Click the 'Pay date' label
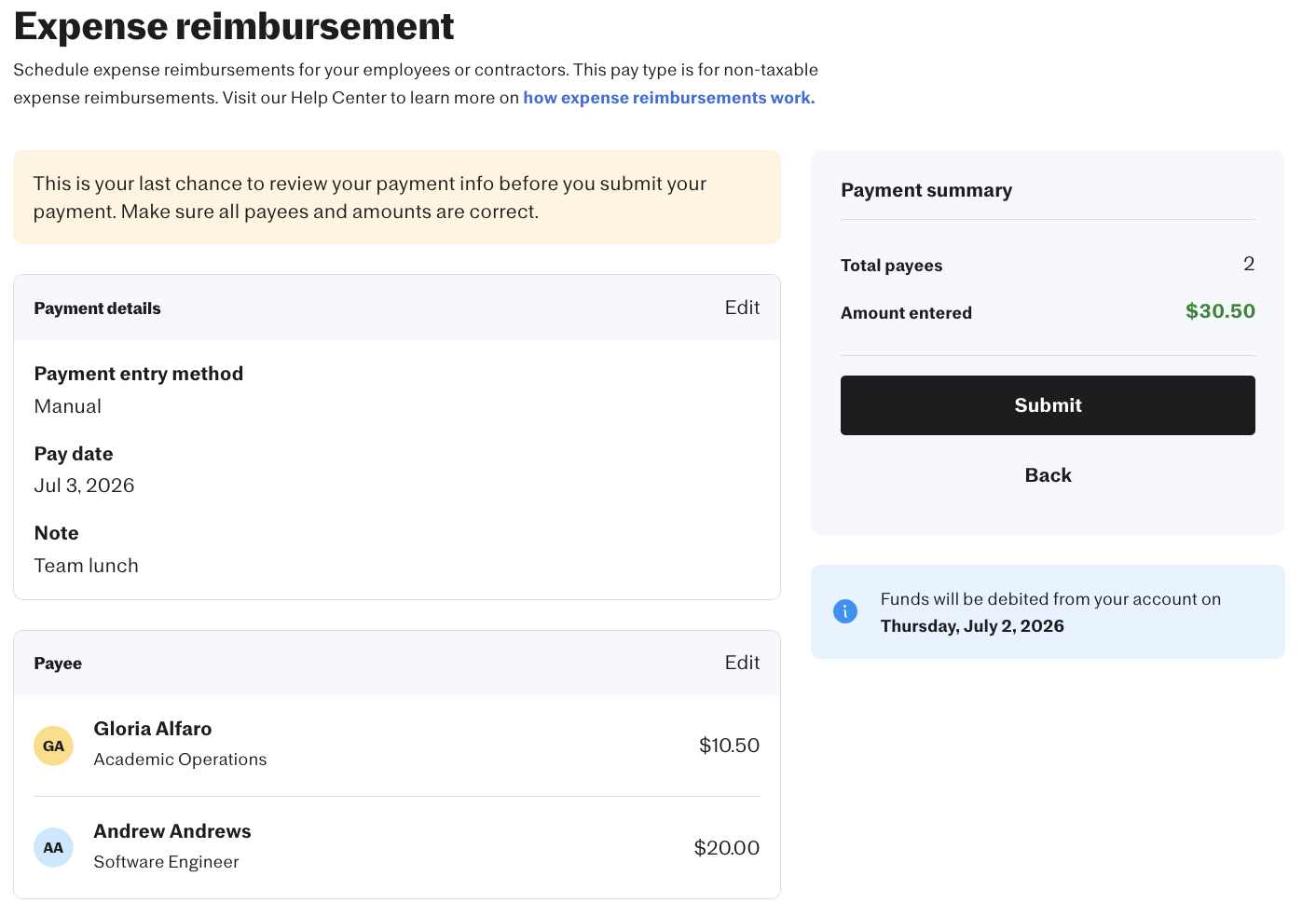The width and height of the screenshot is (1316, 917). coord(74,454)
